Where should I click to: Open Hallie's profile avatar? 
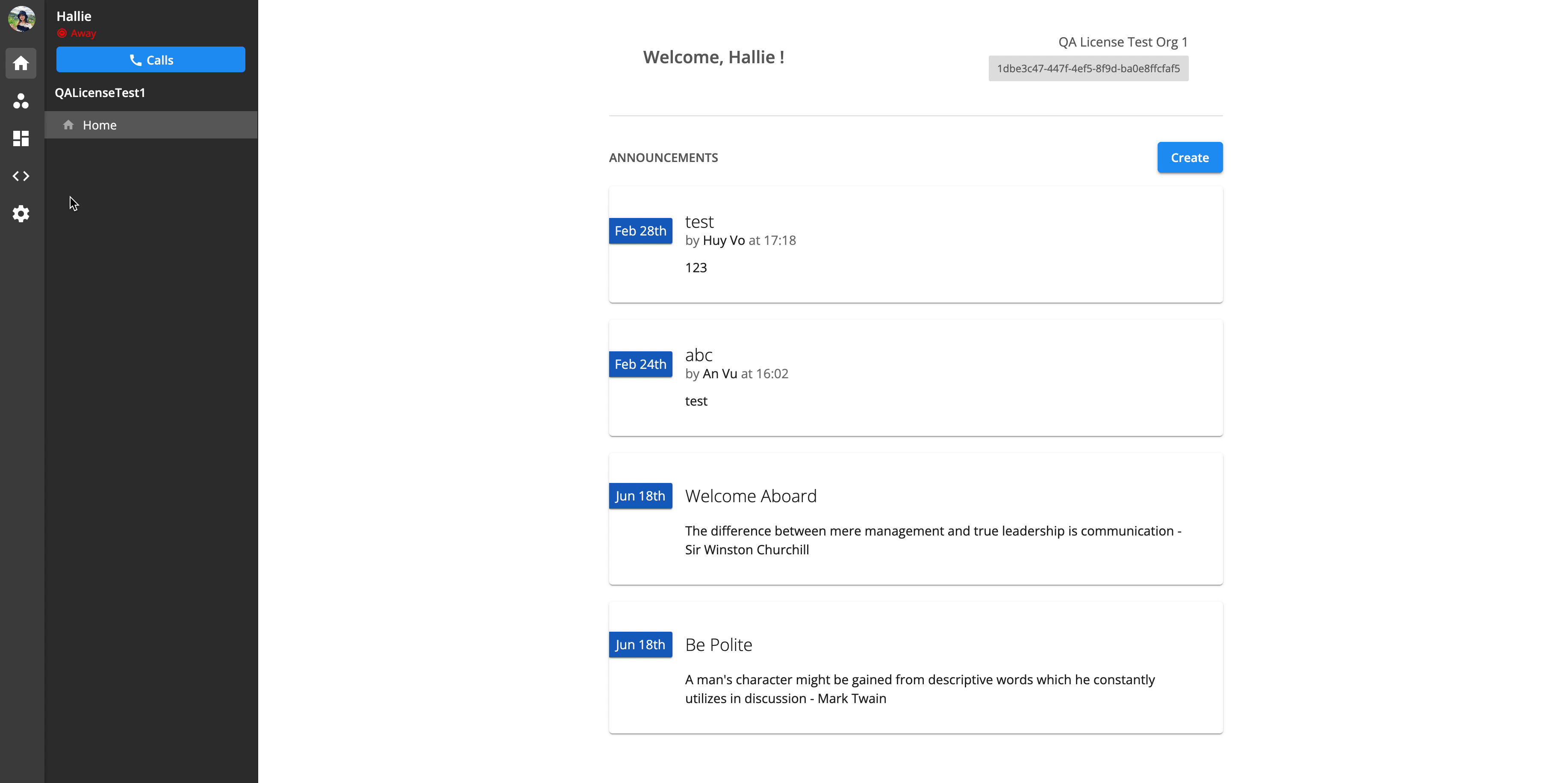21,19
